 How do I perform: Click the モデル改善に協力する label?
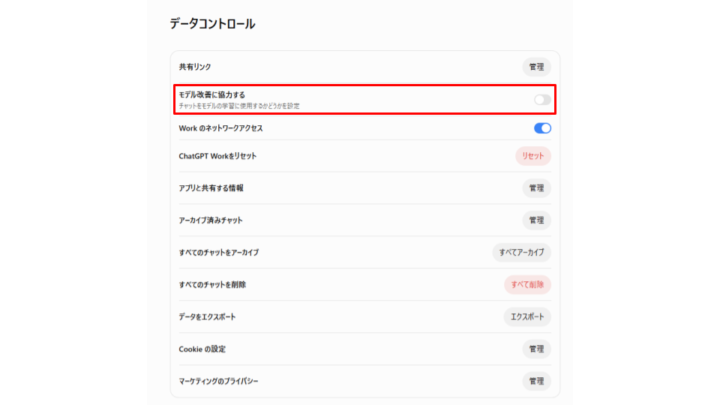[x=212, y=95]
